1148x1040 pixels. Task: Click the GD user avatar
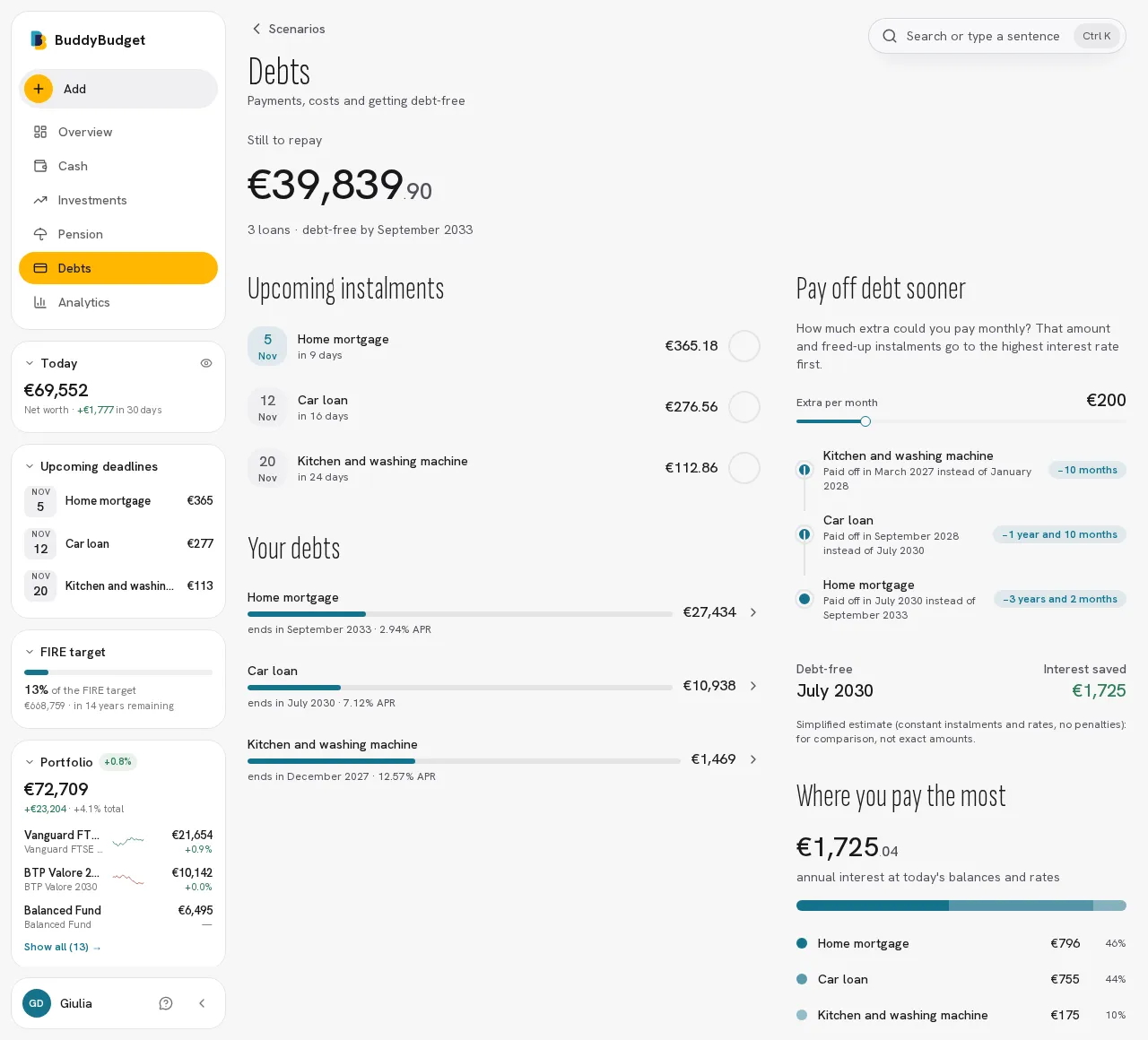tap(37, 1003)
